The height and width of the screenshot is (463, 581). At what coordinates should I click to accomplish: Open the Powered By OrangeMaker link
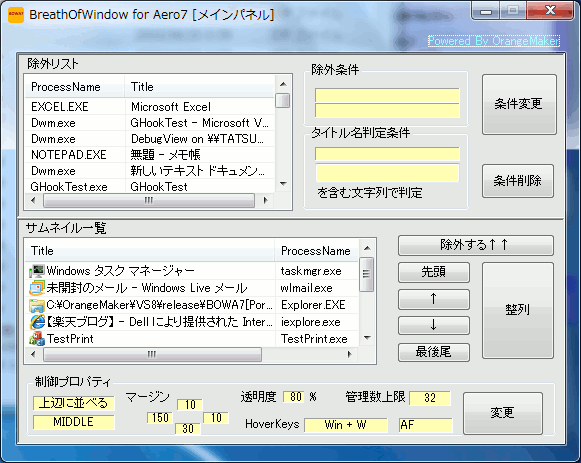point(494,41)
